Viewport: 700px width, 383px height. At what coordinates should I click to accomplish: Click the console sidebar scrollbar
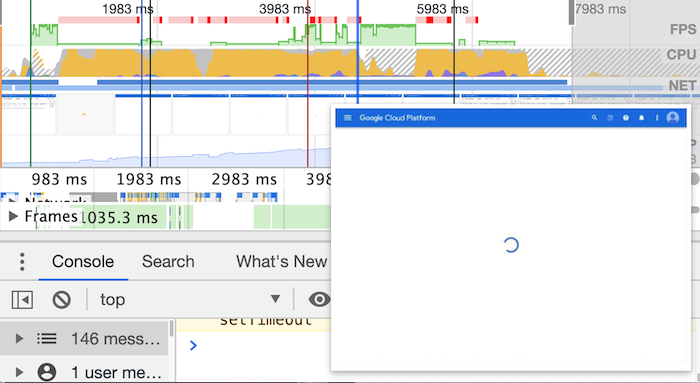pos(171,329)
